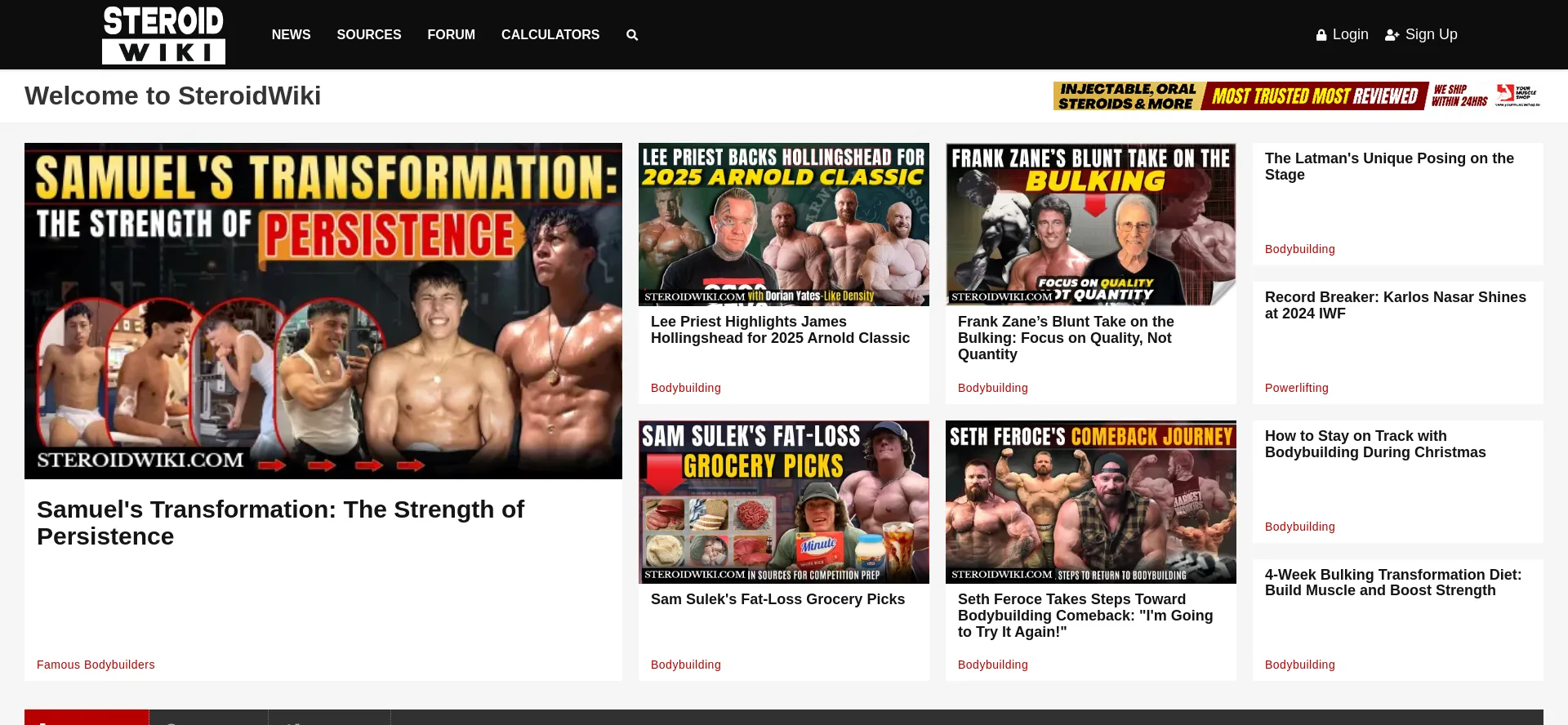Open the 4-Week Bulking Transformation Diet article

(x=1392, y=583)
